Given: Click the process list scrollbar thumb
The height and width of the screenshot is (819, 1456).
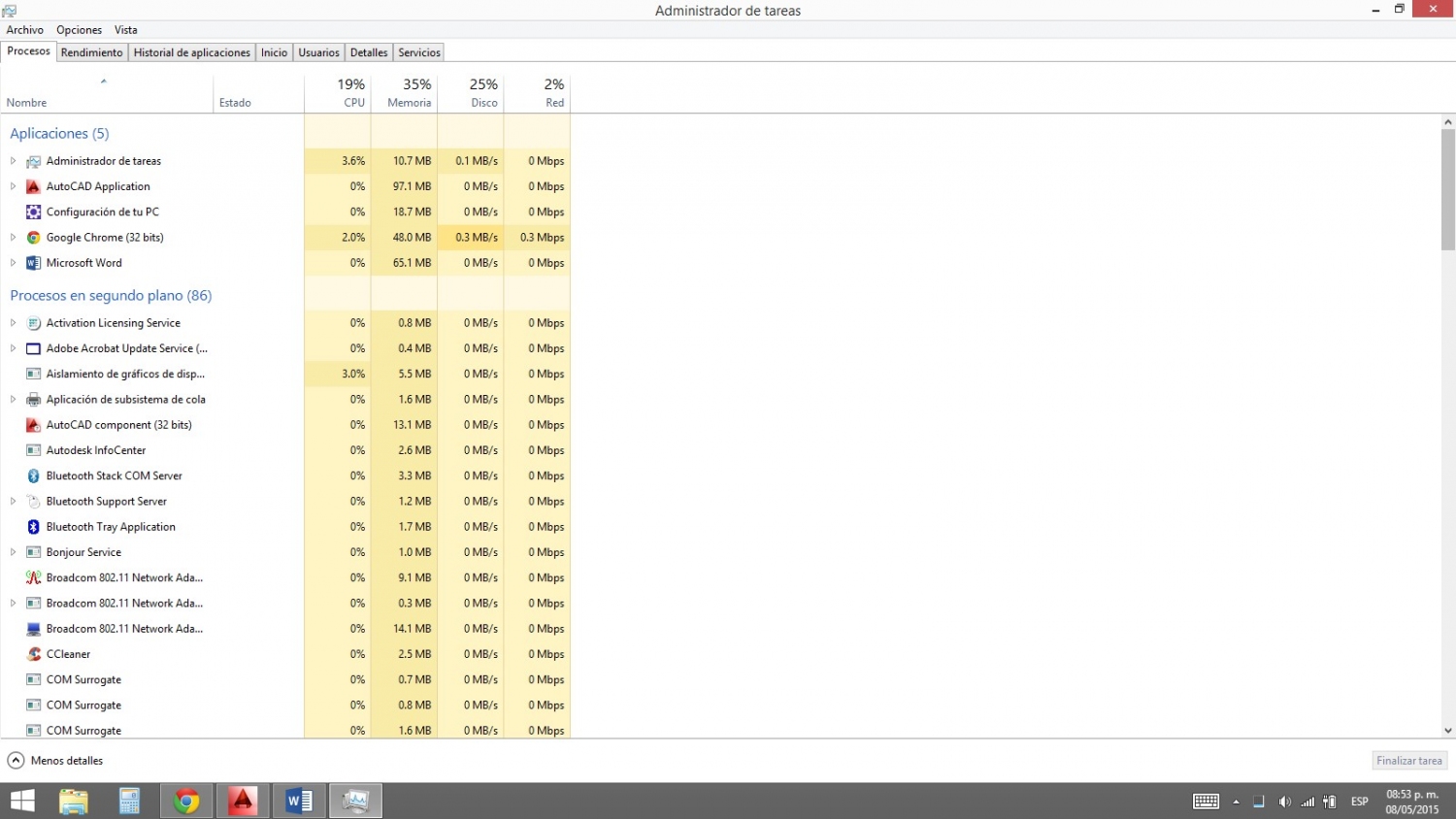Looking at the screenshot, I should (x=1448, y=189).
